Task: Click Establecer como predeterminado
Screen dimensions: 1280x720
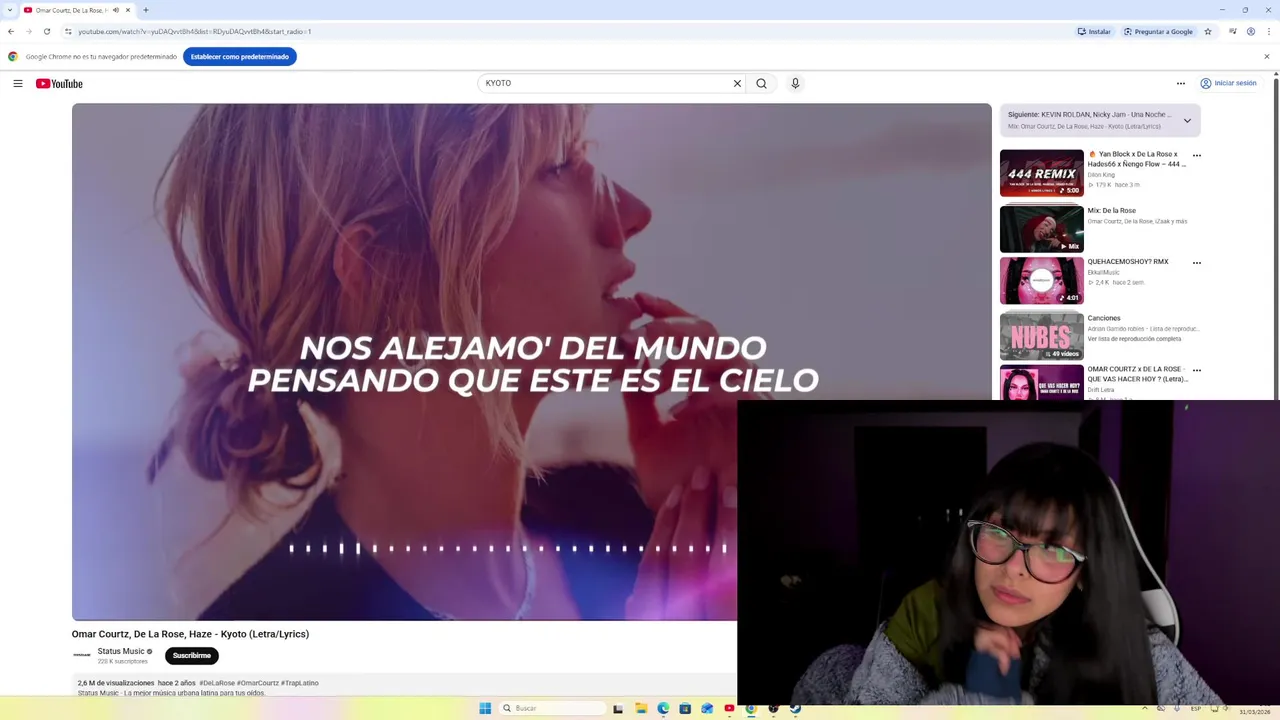Action: click(240, 57)
